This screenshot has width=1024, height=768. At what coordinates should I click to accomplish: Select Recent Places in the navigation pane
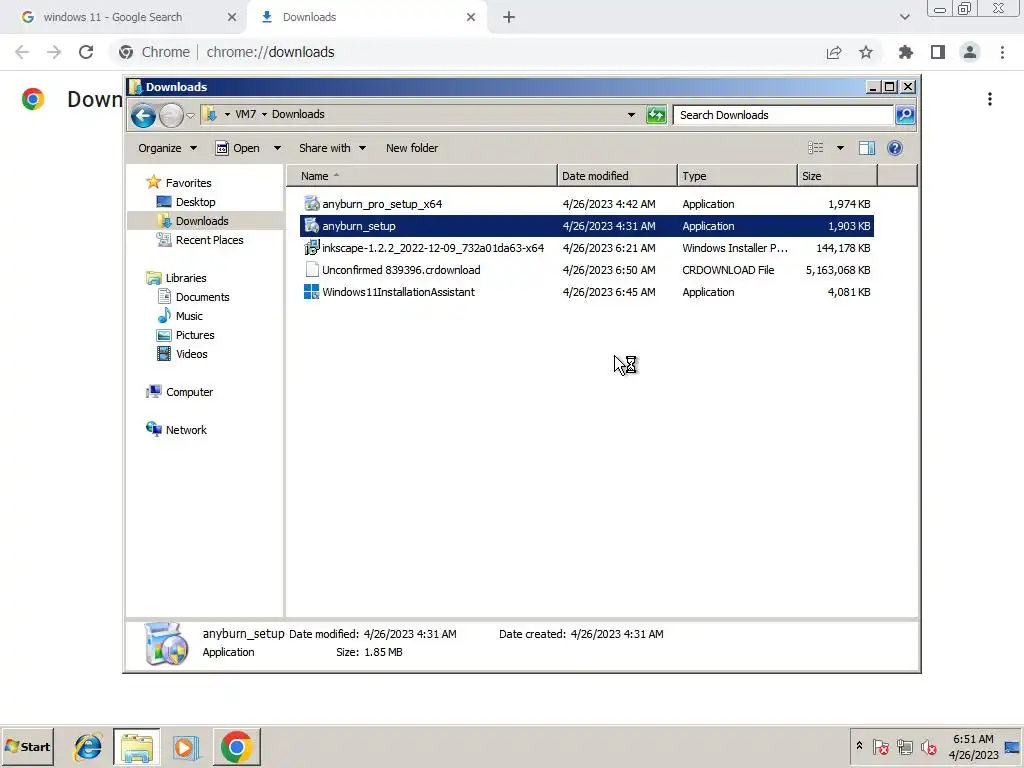click(209, 240)
